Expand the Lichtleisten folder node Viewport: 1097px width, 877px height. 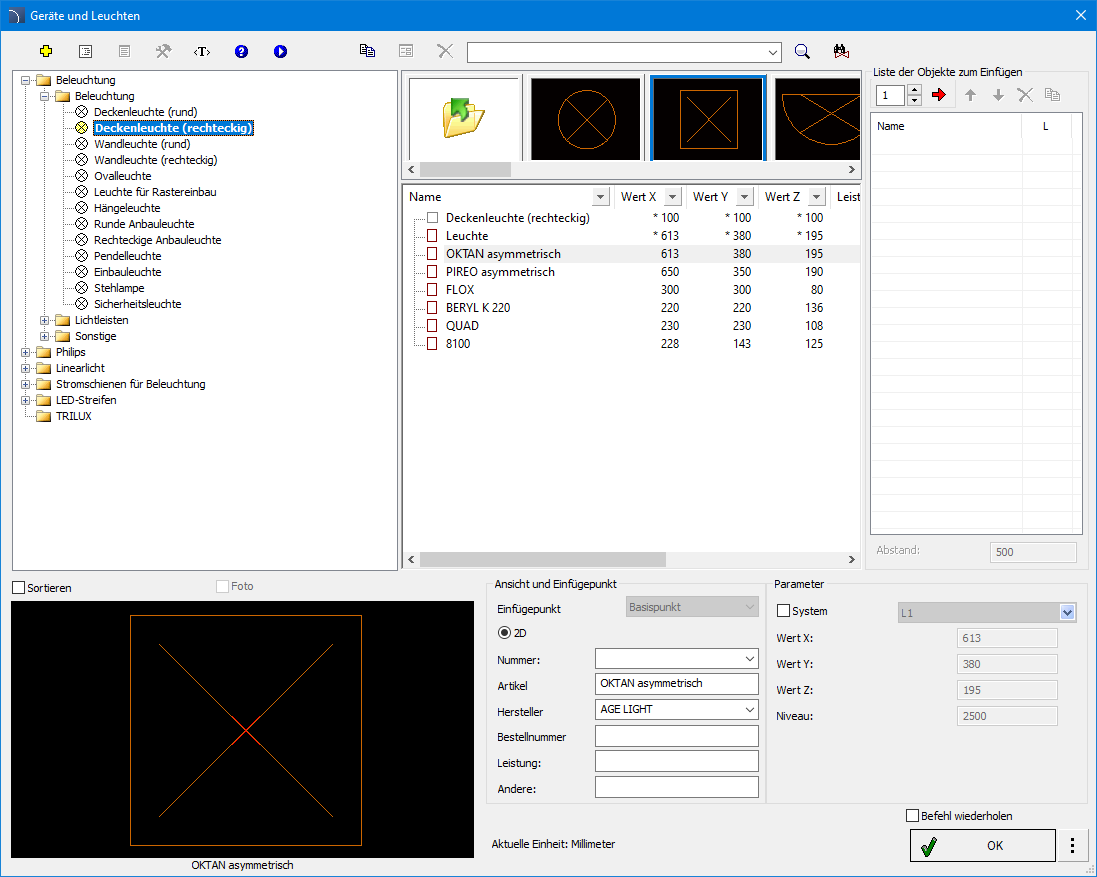click(x=45, y=320)
